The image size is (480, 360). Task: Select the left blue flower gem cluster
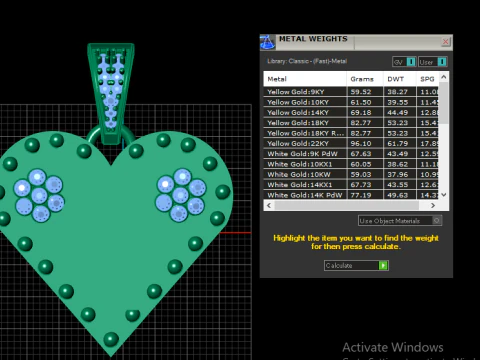39,195
